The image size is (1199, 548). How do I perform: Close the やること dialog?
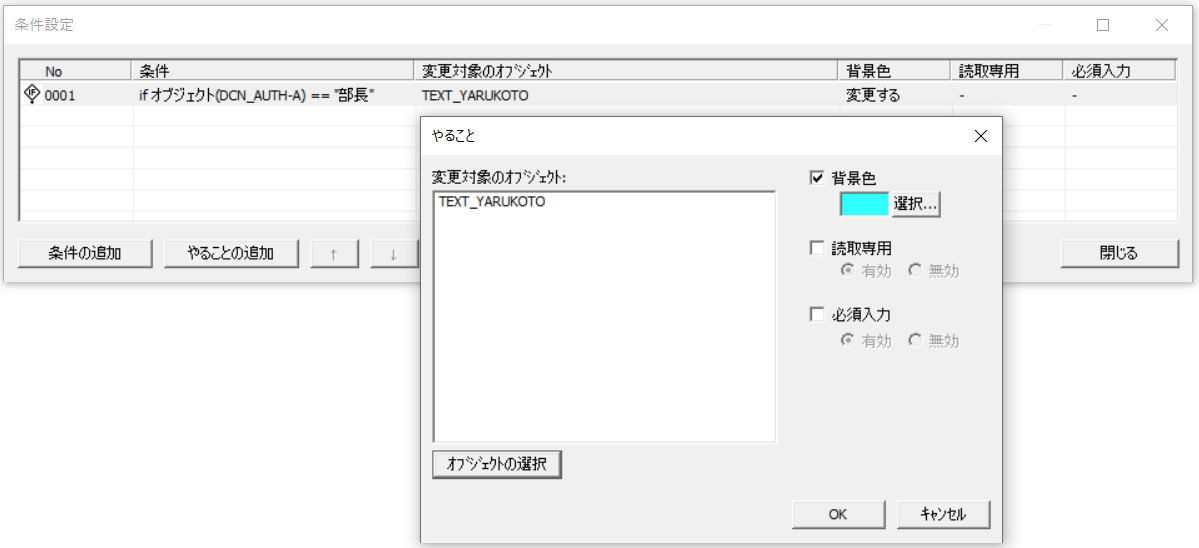[980, 137]
